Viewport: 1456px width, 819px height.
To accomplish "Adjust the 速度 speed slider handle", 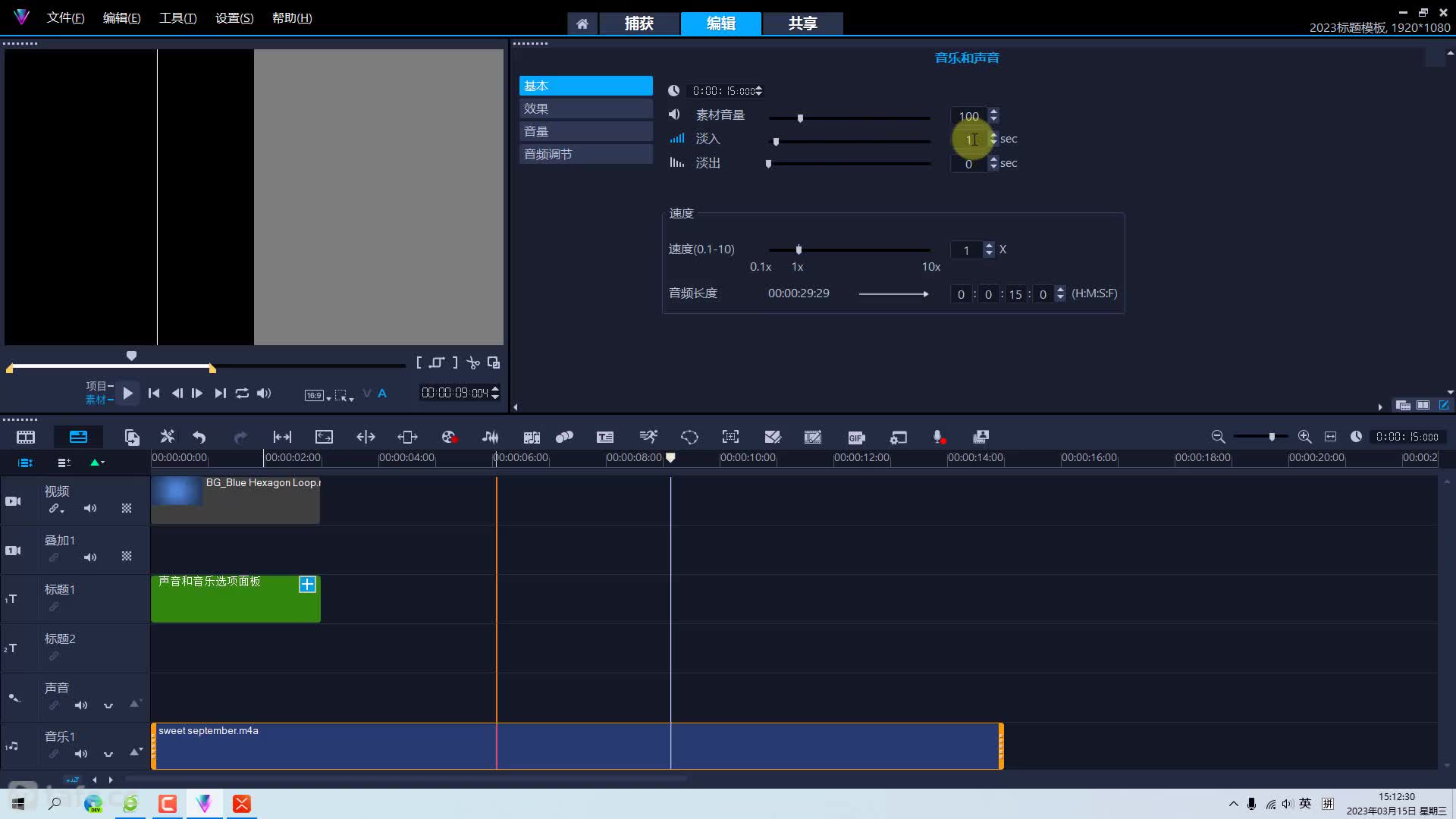I will [799, 249].
